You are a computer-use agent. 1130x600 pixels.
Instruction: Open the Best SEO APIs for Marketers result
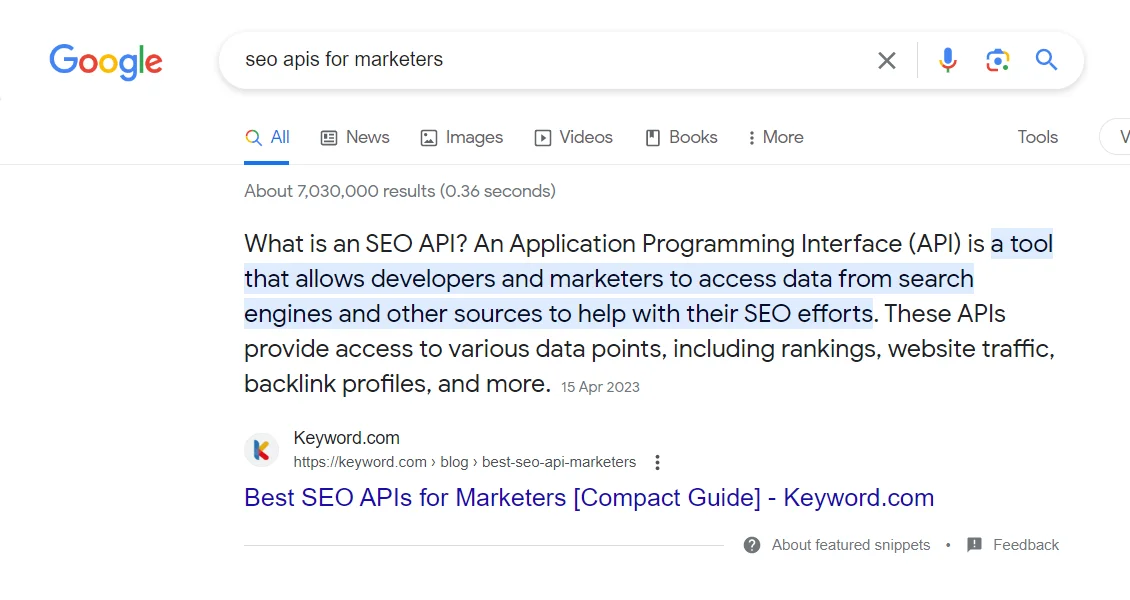pyautogui.click(x=589, y=497)
